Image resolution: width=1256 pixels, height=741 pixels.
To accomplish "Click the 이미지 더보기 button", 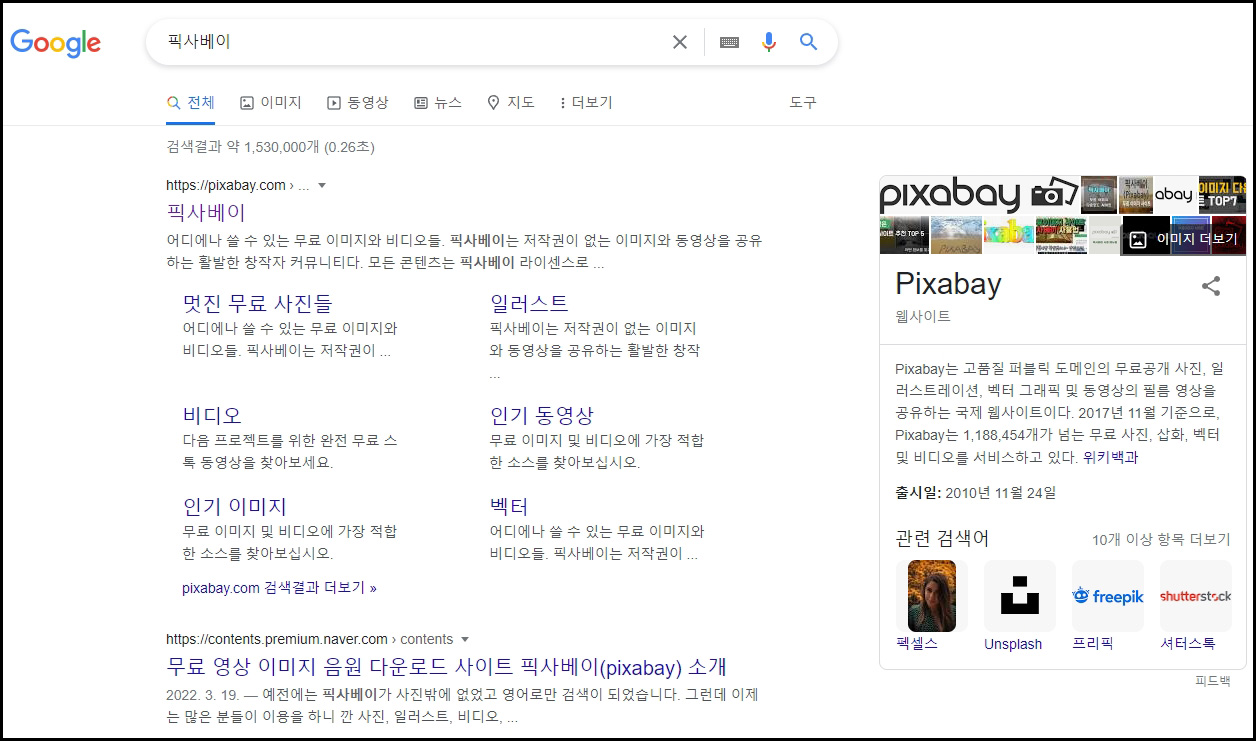I will click(x=1184, y=239).
